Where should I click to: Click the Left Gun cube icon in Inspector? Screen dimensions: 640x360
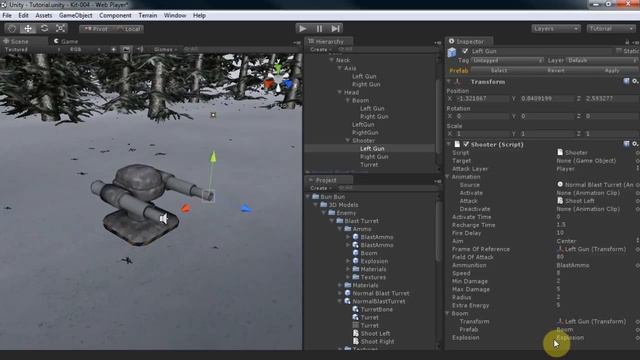pos(452,52)
